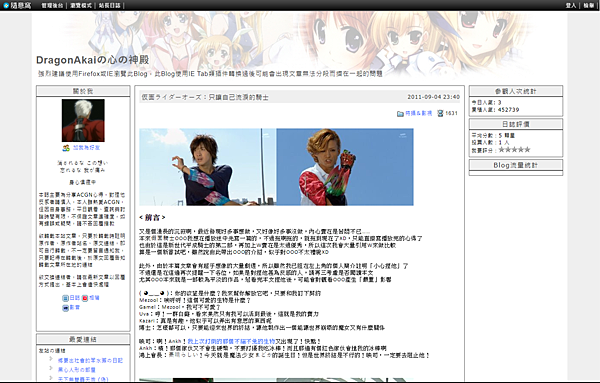This screenshot has height=383, width=600.
Task: Rate the post with the fifth star
Action: tap(527, 150)
